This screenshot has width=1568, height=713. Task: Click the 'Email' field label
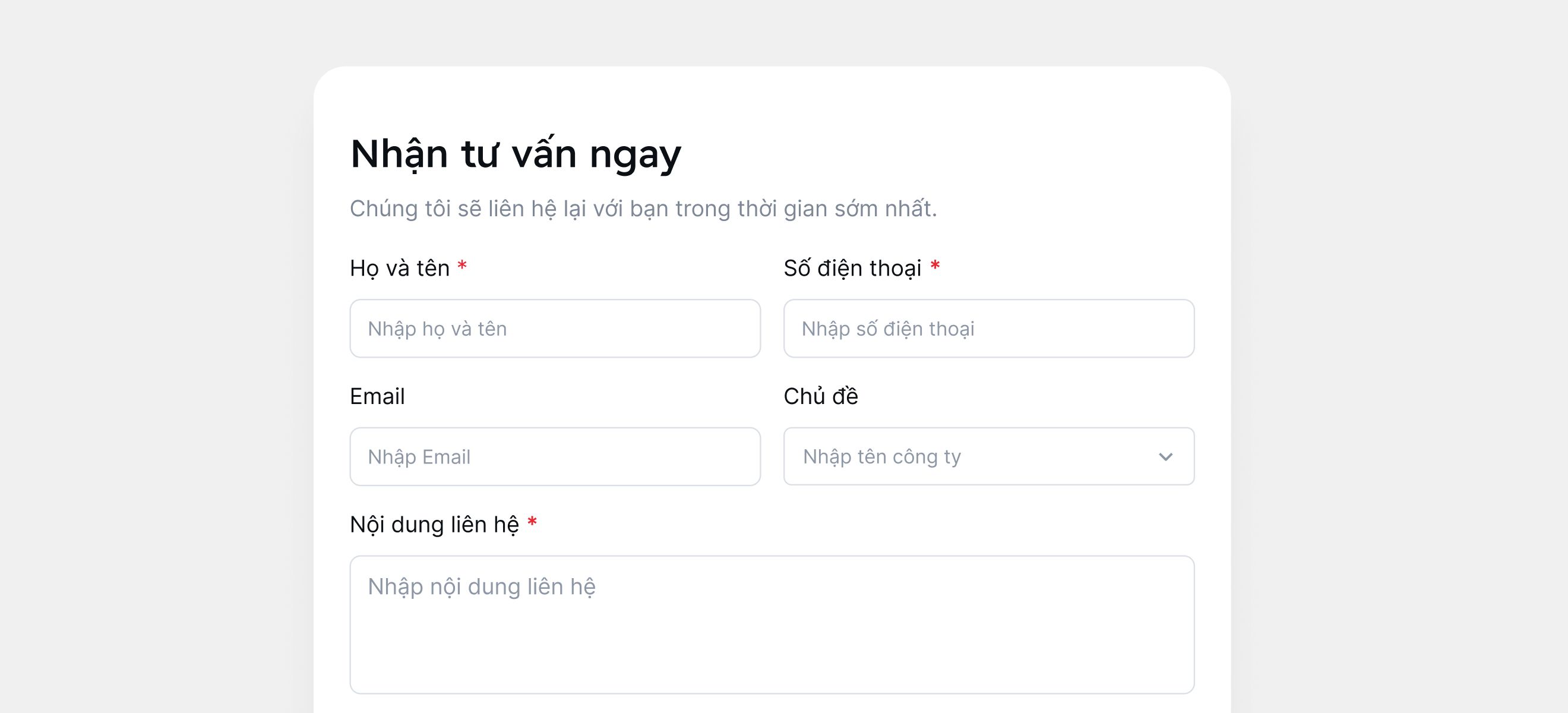[377, 396]
